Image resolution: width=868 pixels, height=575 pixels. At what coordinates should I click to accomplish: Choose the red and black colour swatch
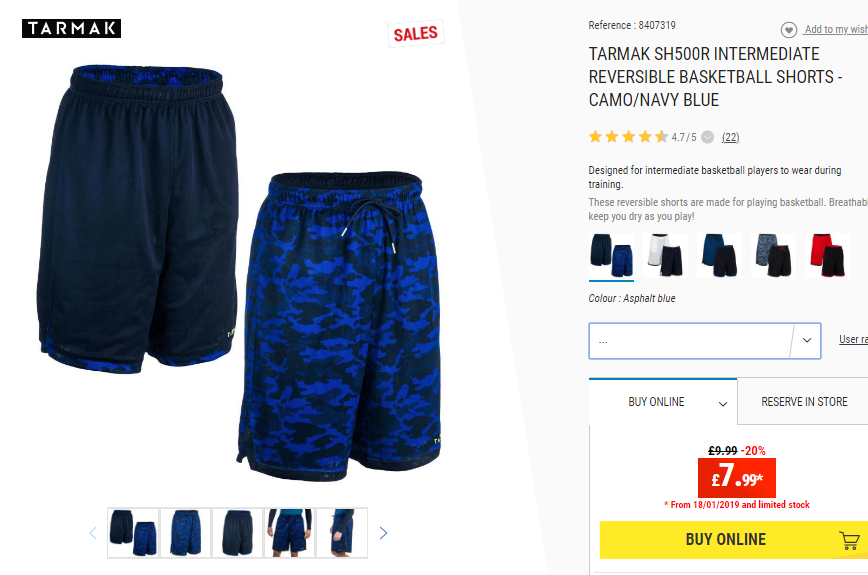point(828,255)
